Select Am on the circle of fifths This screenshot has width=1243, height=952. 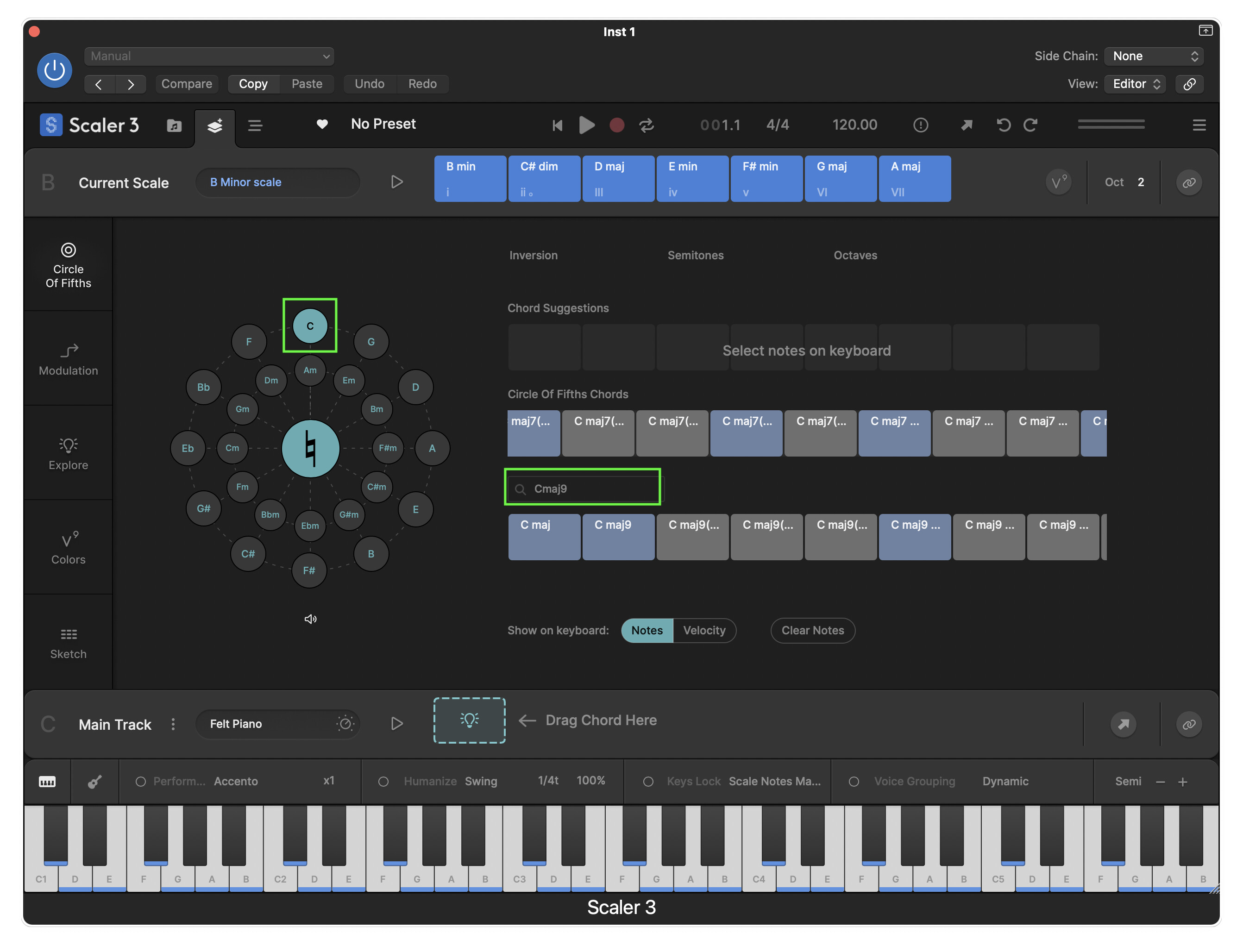[310, 370]
